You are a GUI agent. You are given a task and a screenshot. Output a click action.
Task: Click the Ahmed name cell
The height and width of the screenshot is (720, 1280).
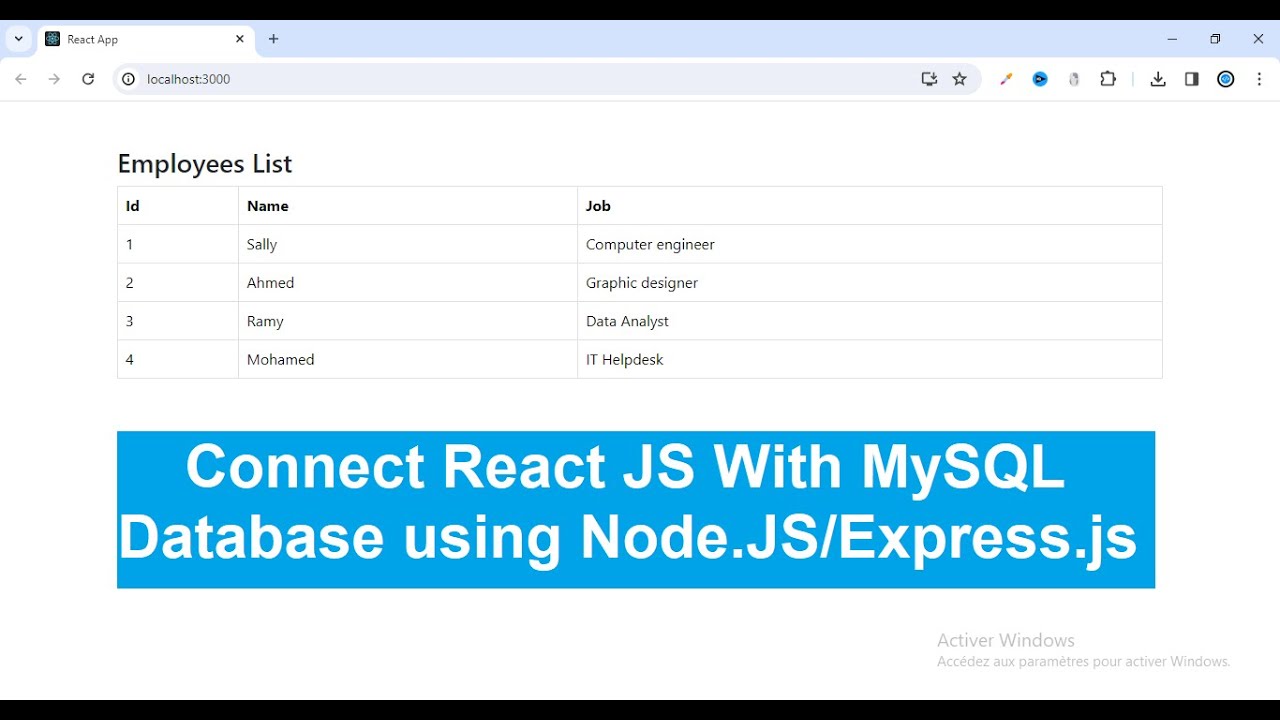pos(408,283)
